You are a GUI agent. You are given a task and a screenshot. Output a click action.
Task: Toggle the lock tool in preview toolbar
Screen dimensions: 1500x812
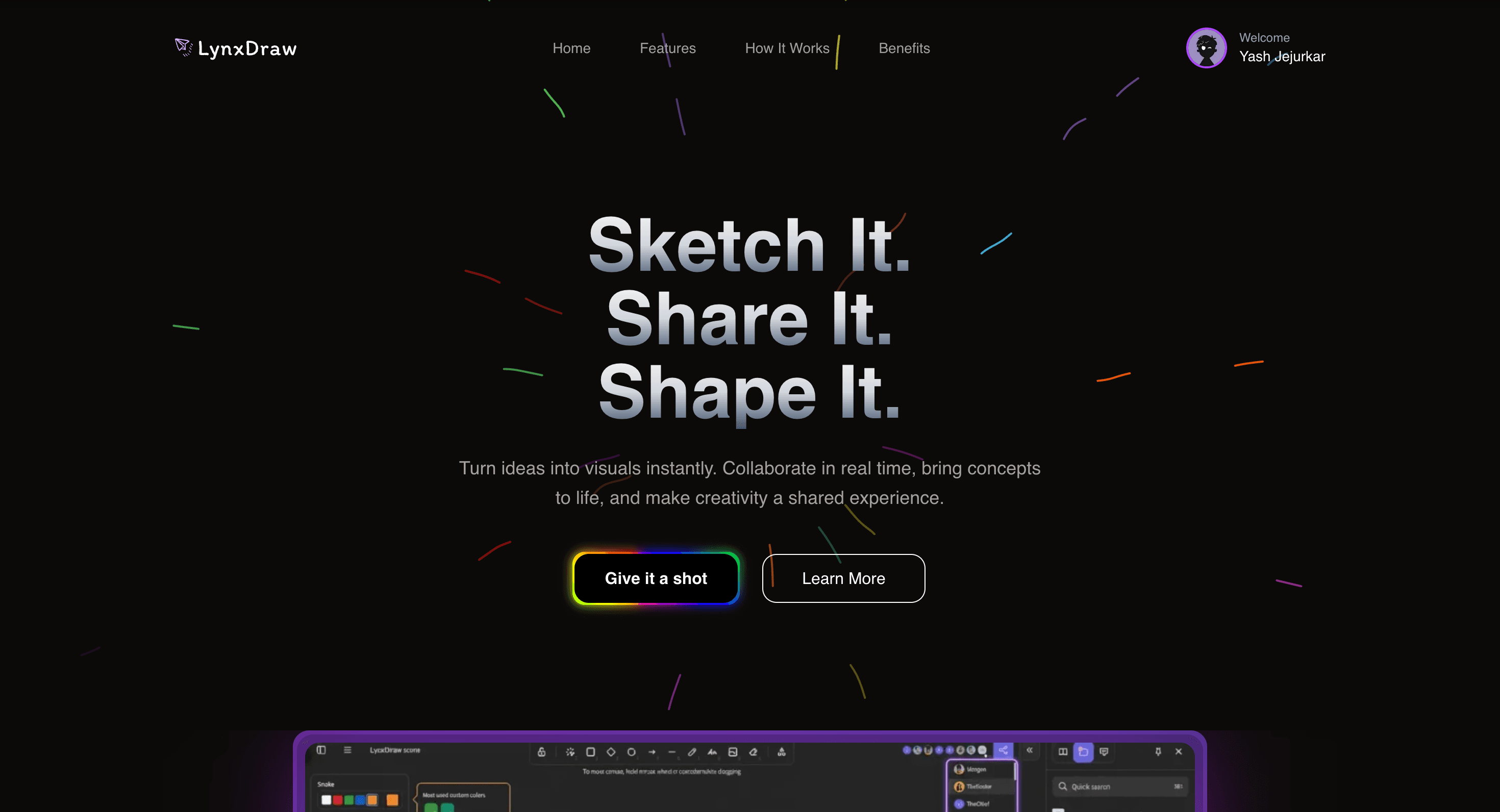(541, 752)
